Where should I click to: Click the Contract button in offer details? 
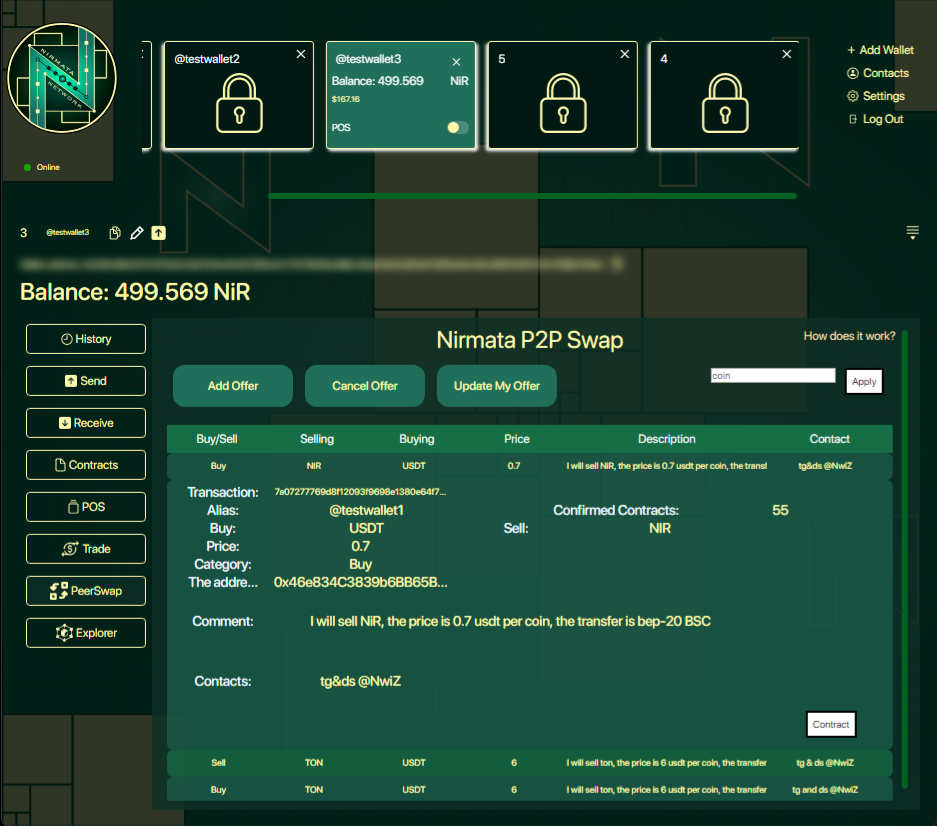pyautogui.click(x=830, y=724)
